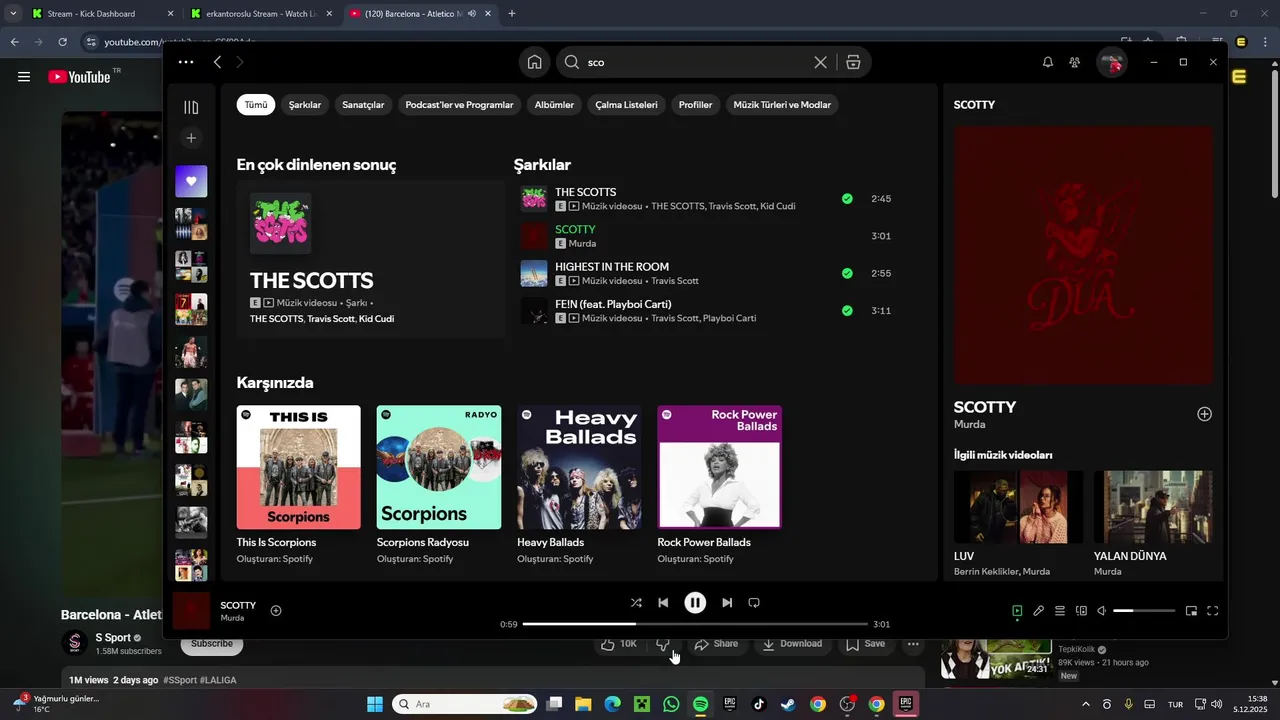Screen dimensions: 1280x720
Task: Open TikTok from the taskbar
Action: (759, 704)
